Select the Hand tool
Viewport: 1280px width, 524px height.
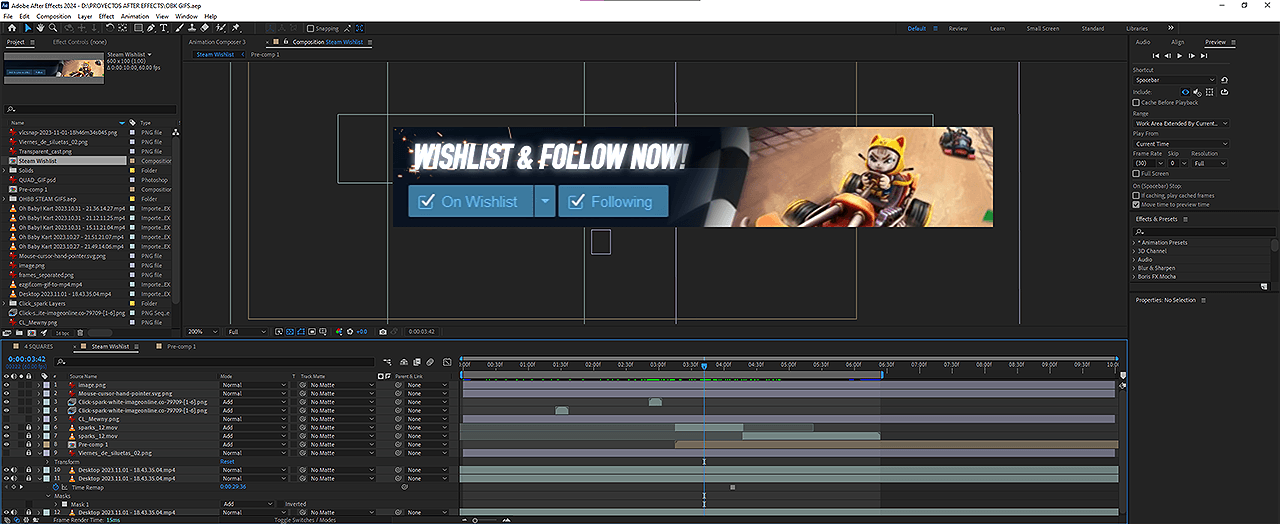tap(40, 28)
